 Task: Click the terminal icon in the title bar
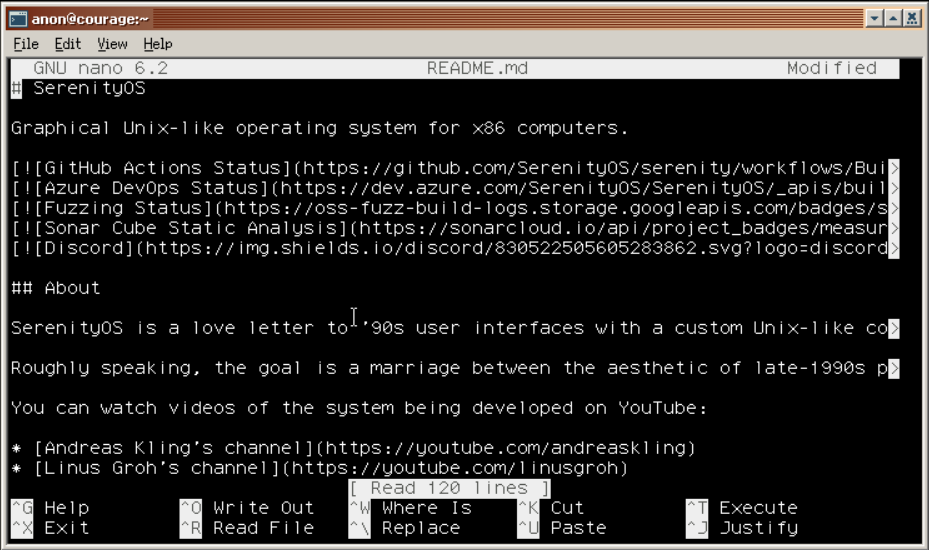tap(18, 19)
